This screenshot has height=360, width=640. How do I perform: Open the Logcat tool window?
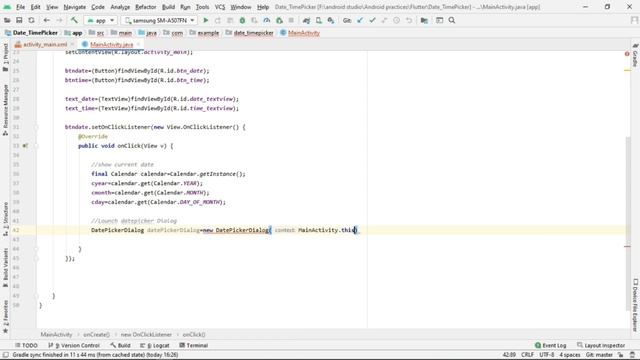point(155,345)
